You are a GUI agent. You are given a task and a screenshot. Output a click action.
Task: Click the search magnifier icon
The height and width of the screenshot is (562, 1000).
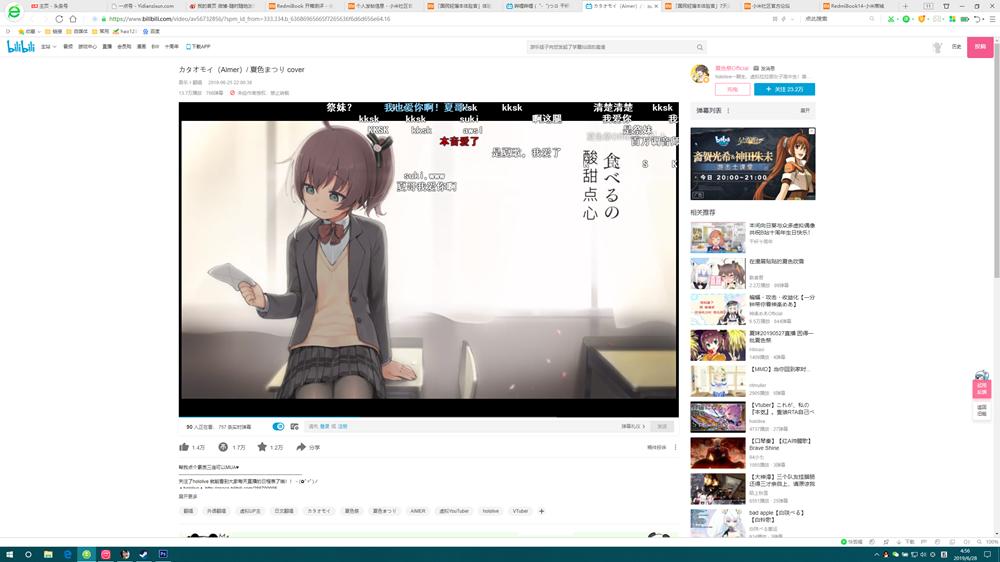[700, 47]
